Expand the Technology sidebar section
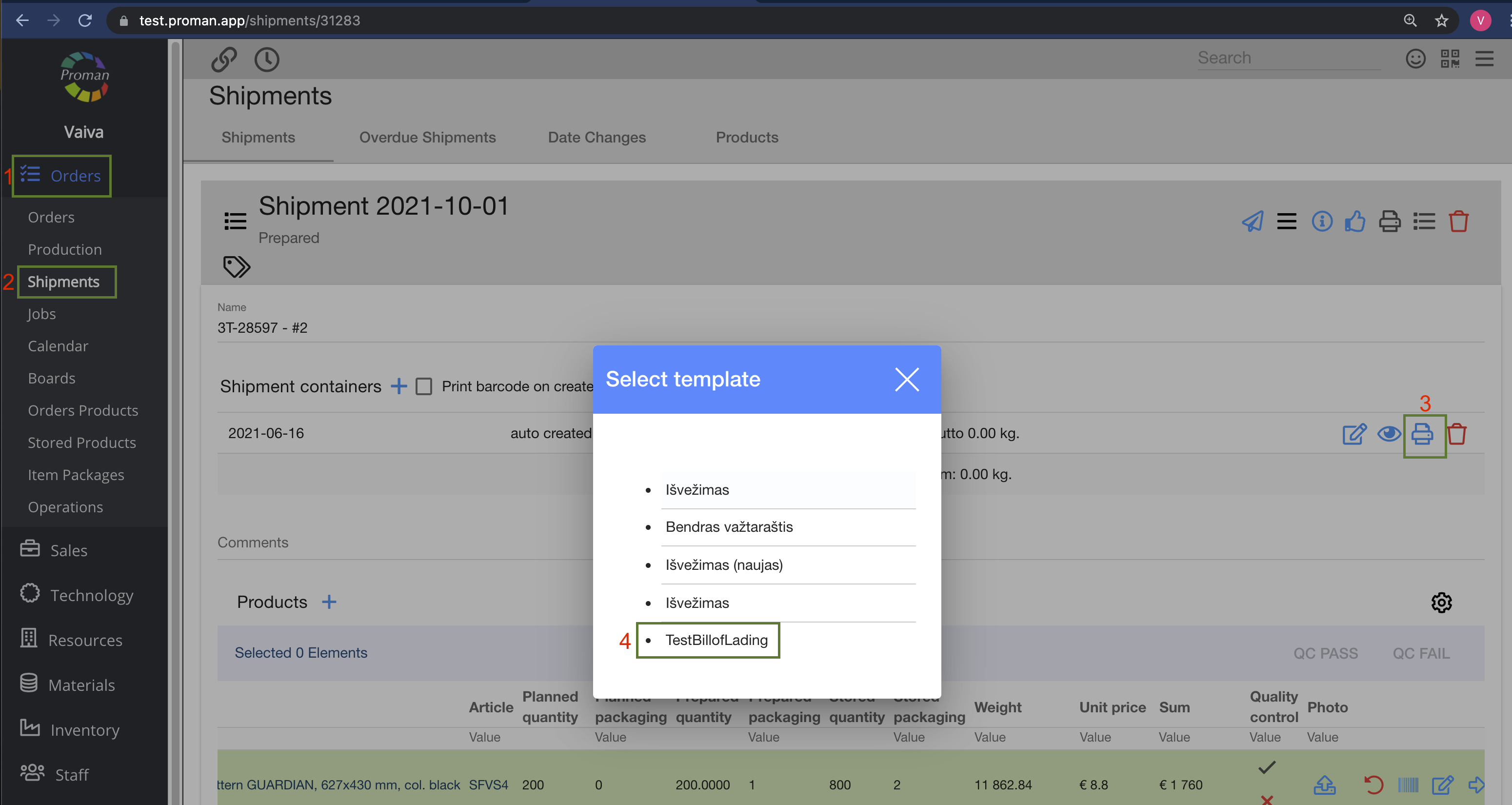This screenshot has width=1512, height=805. point(92,595)
